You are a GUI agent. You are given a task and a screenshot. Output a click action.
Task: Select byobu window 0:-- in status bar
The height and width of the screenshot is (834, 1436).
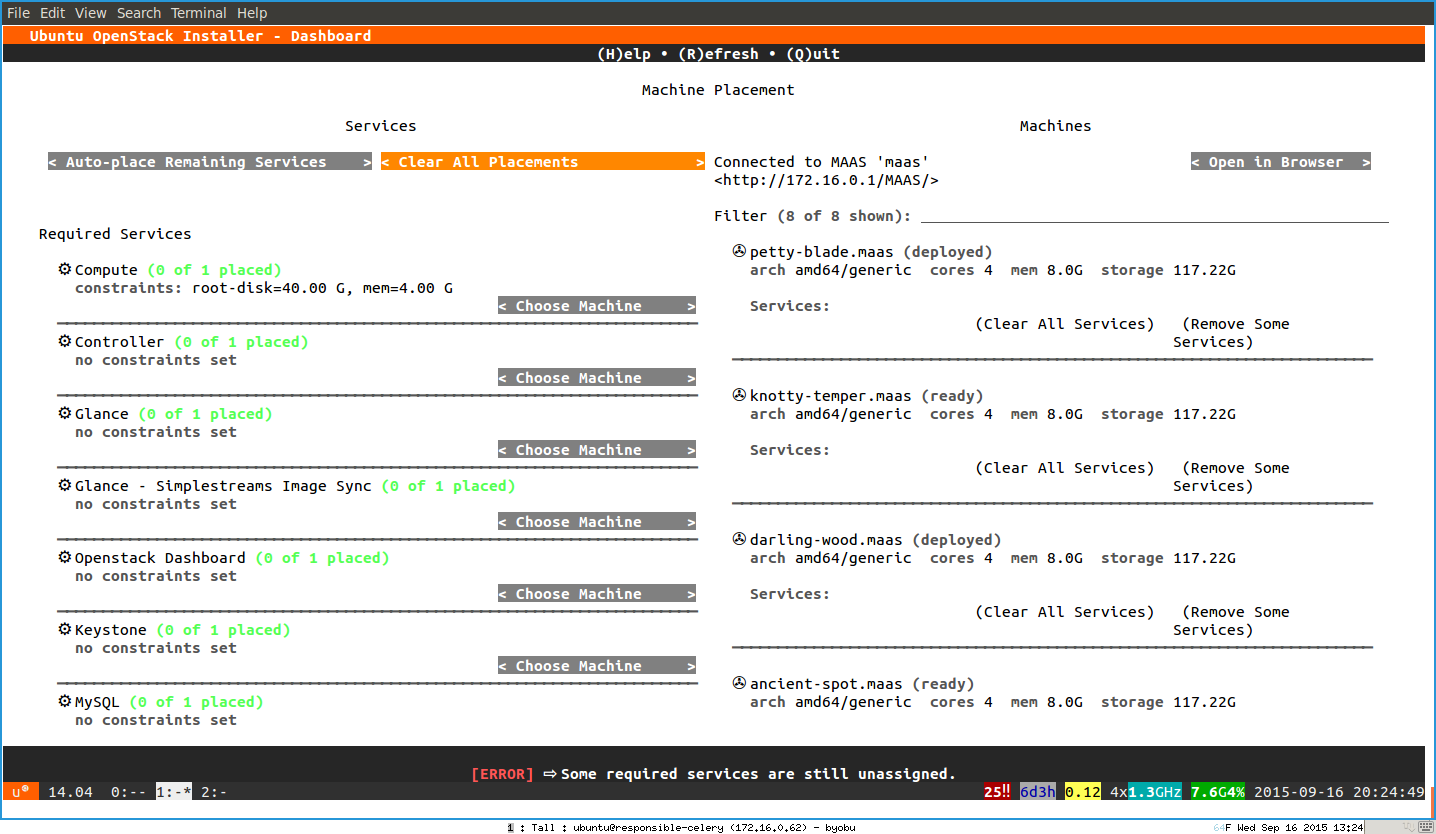pyautogui.click(x=128, y=792)
